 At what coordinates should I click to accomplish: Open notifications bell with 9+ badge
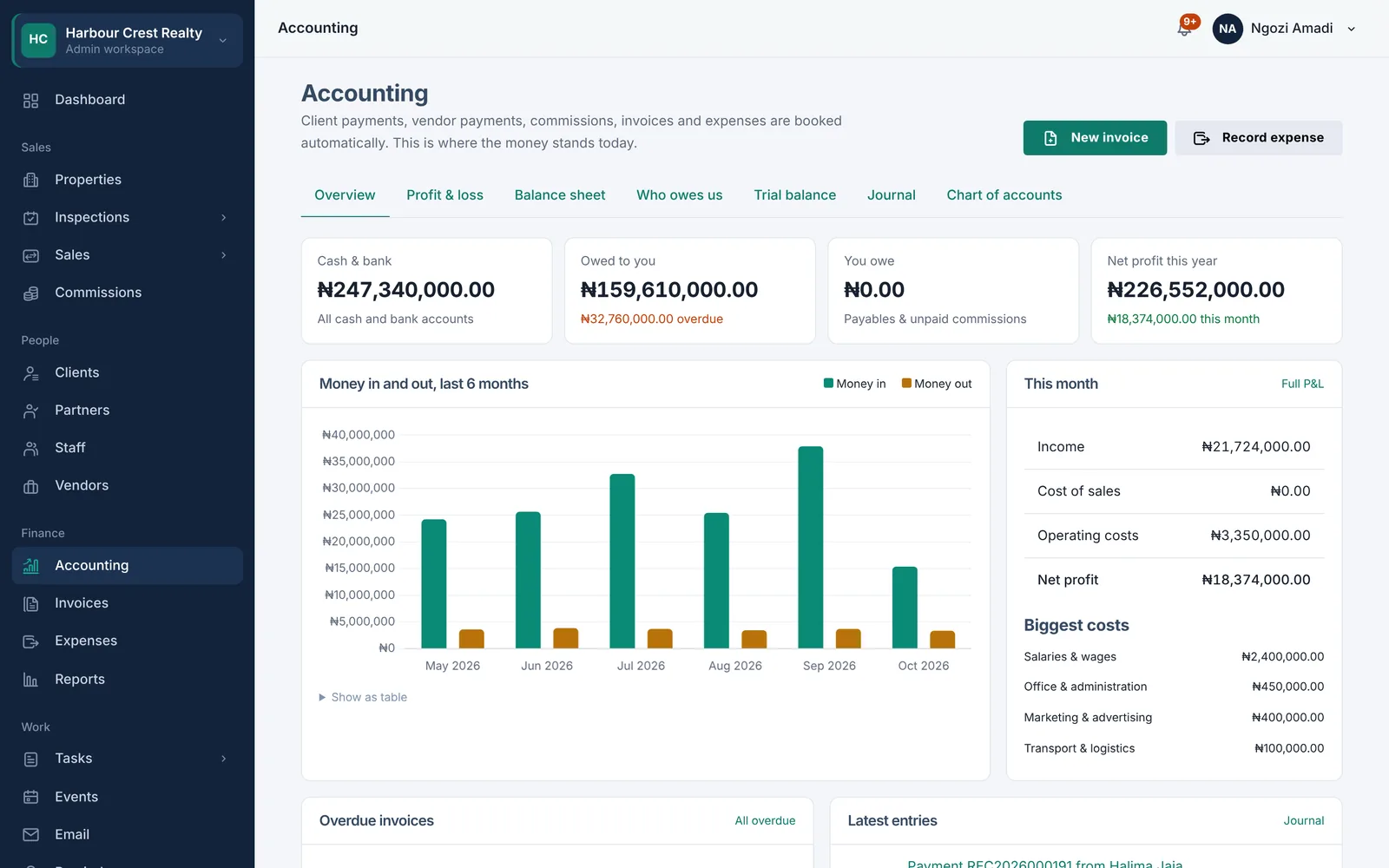pyautogui.click(x=1185, y=27)
